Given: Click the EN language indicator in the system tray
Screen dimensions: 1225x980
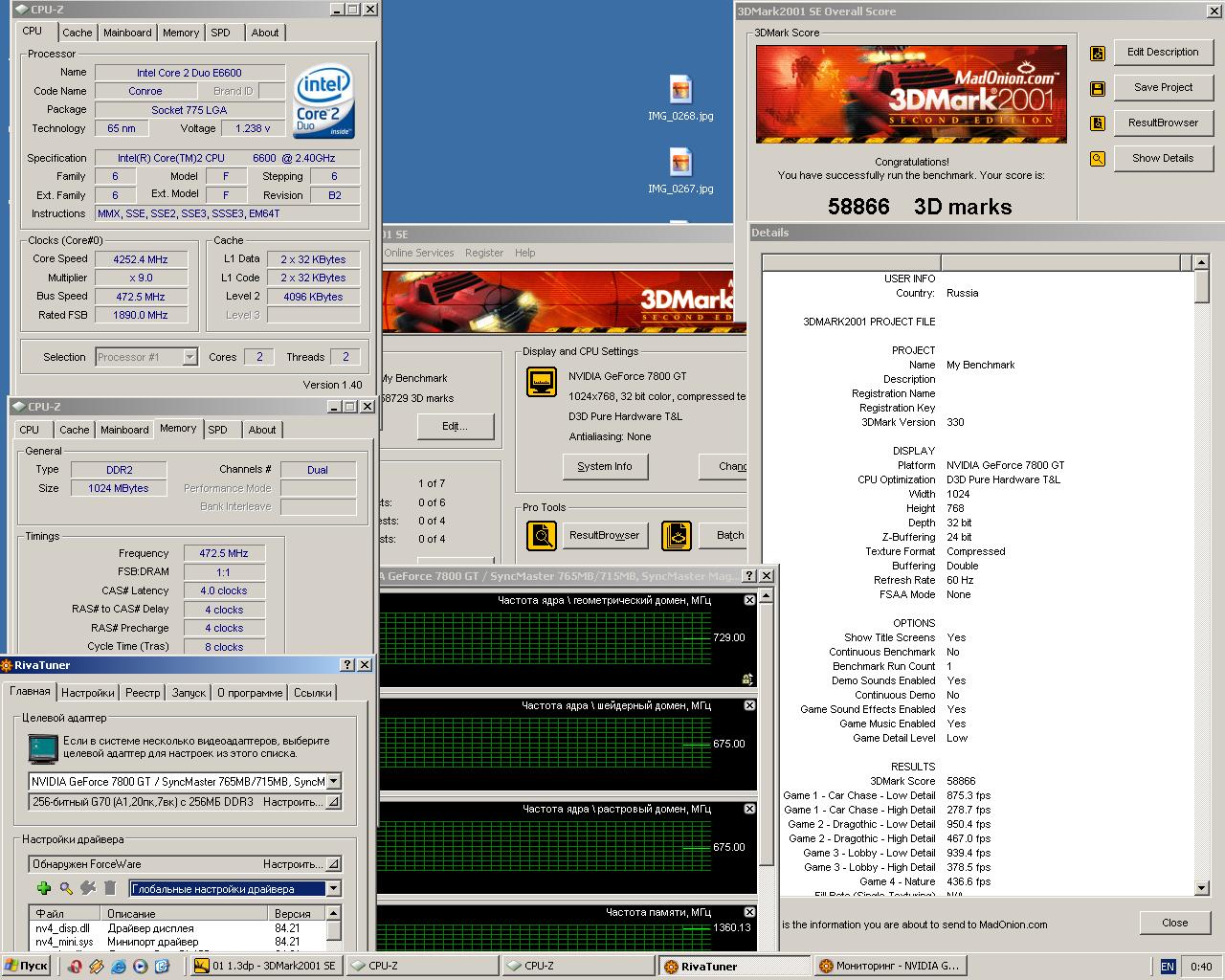Looking at the screenshot, I should pyautogui.click(x=1168, y=967).
